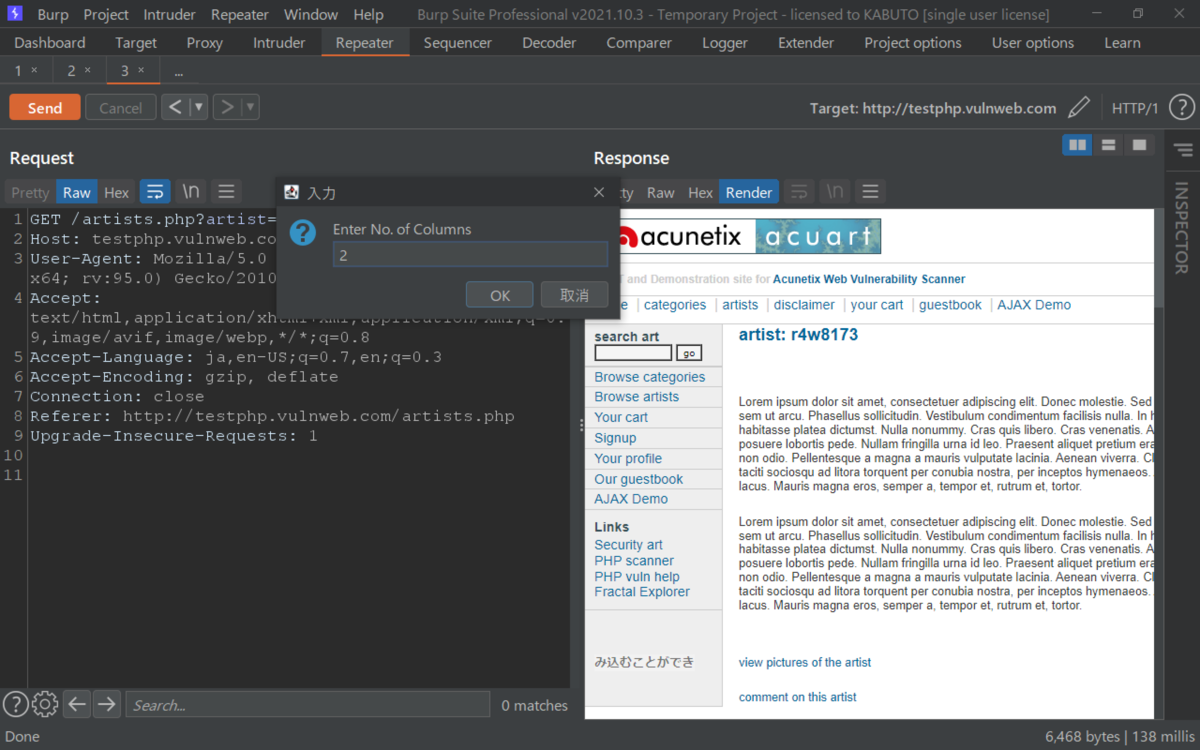The width and height of the screenshot is (1200, 750).
Task: Click rendered response vertical scrollbar
Action: 1158,463
